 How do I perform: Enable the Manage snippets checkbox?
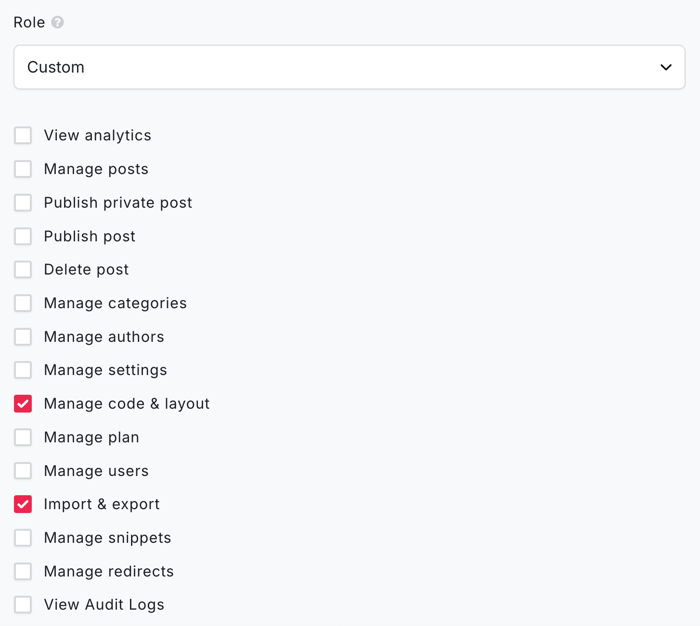(23, 538)
